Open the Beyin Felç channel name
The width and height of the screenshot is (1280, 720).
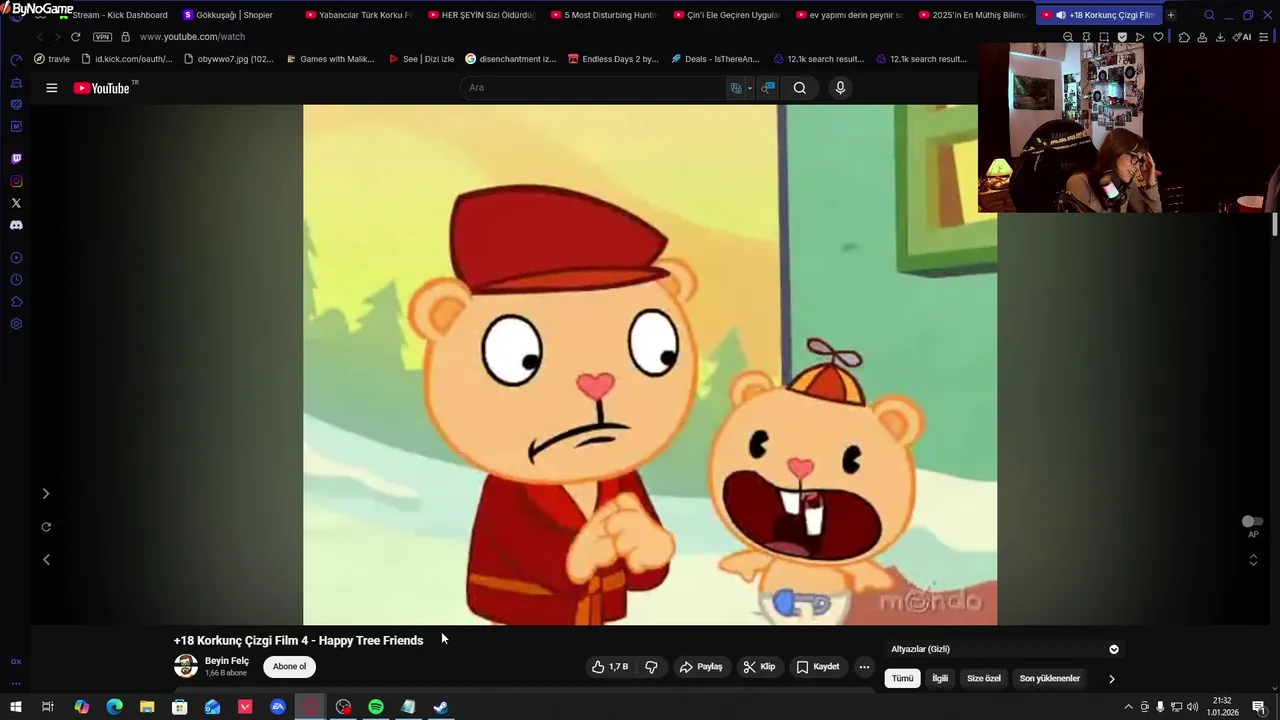click(227, 661)
